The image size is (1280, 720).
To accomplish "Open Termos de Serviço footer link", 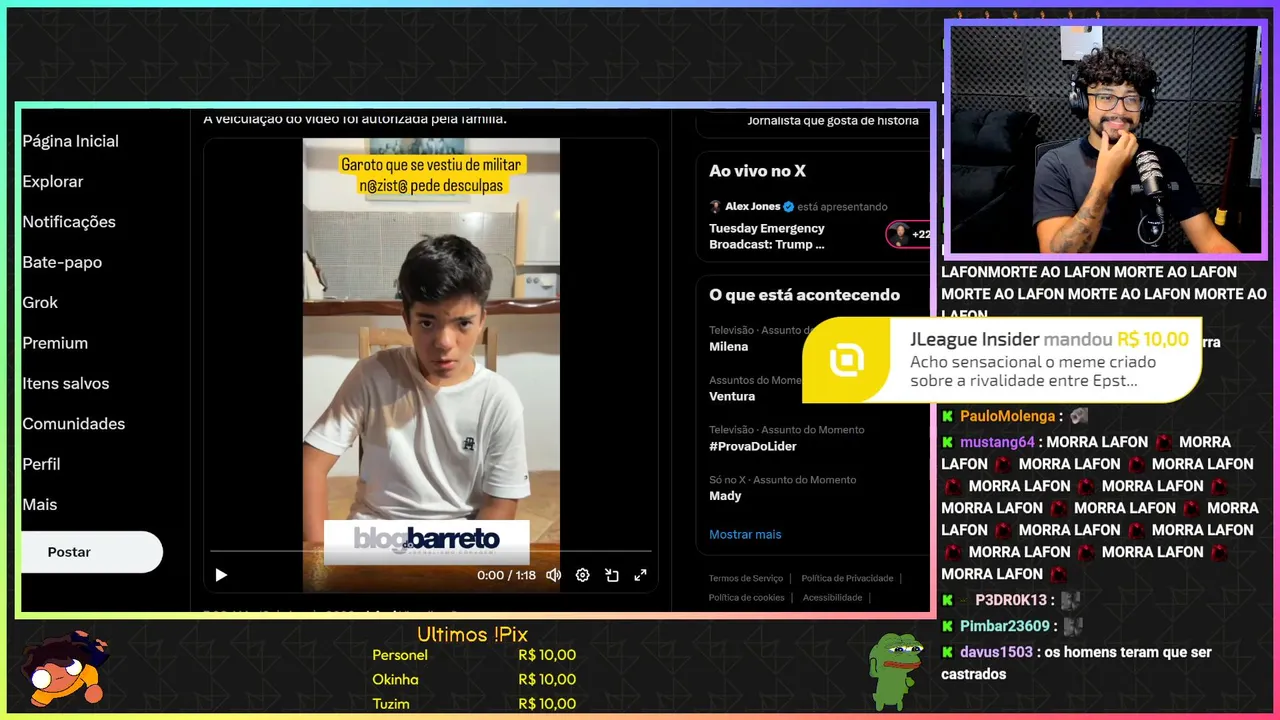I will click(x=746, y=578).
